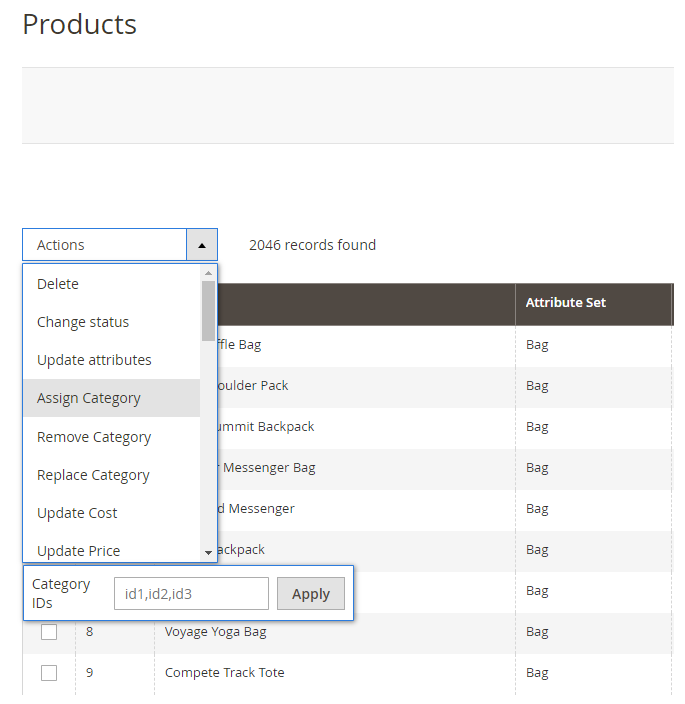Select Replace Category from the list
685x704 pixels.
[x=93, y=475]
